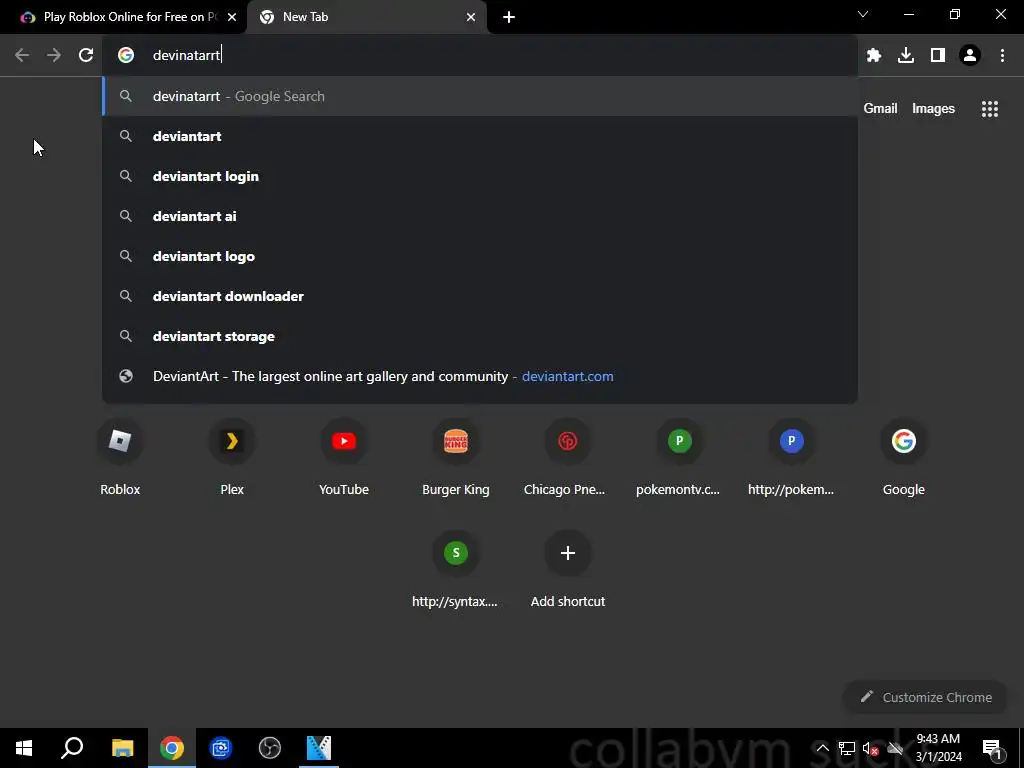1024x768 pixels.
Task: Click the Chrome taskbar icon
Action: [172, 748]
